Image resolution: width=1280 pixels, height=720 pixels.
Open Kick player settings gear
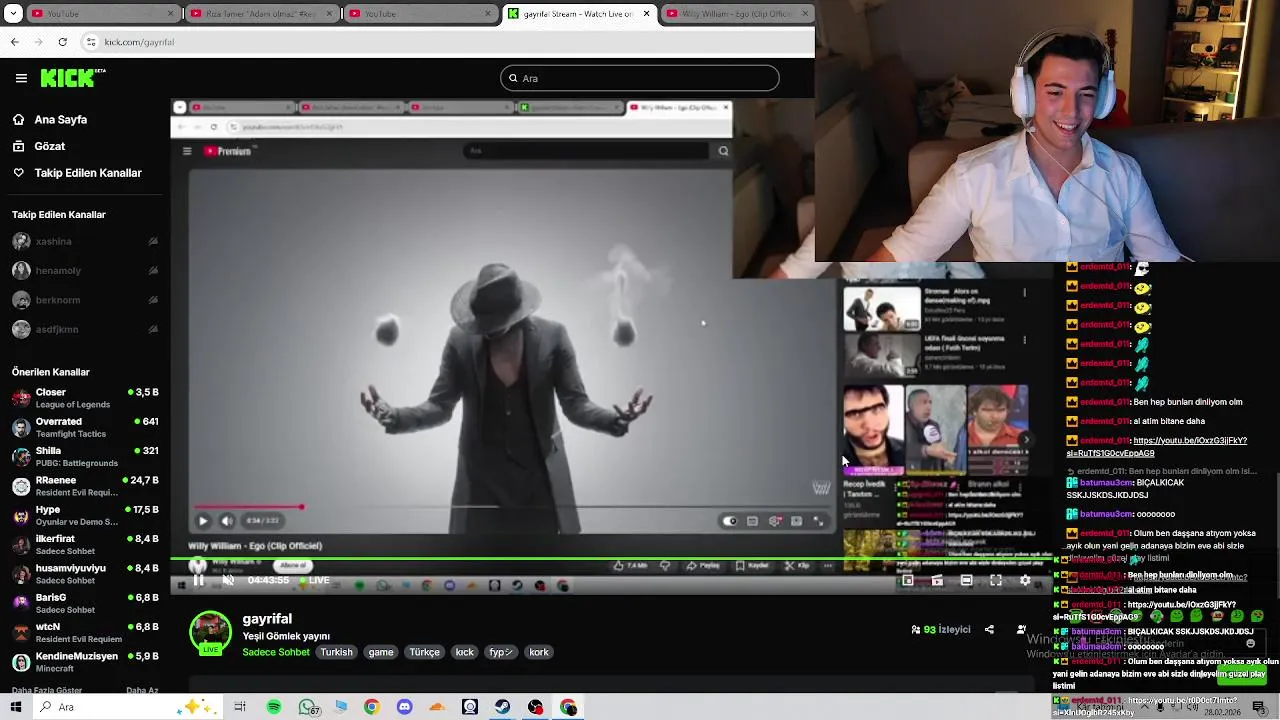tap(1025, 580)
